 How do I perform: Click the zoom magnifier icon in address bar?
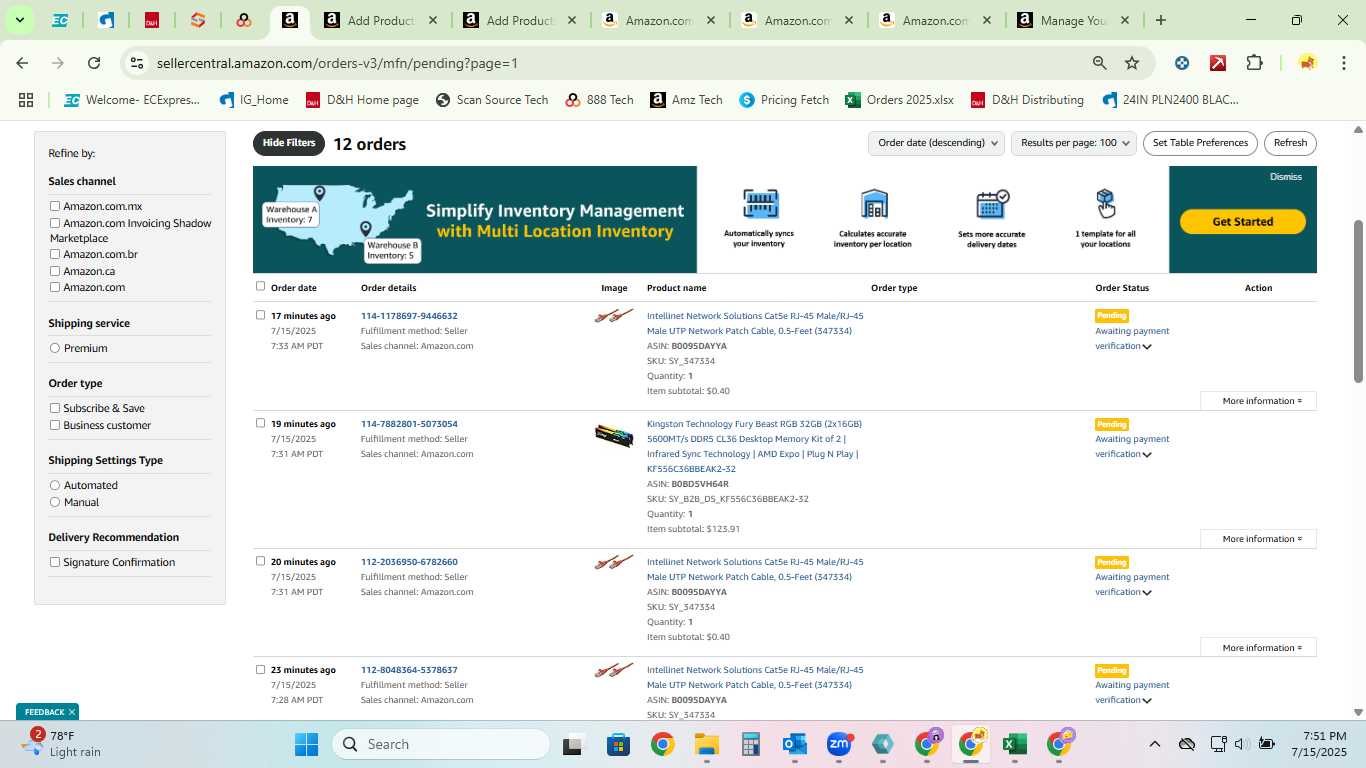pos(1099,63)
